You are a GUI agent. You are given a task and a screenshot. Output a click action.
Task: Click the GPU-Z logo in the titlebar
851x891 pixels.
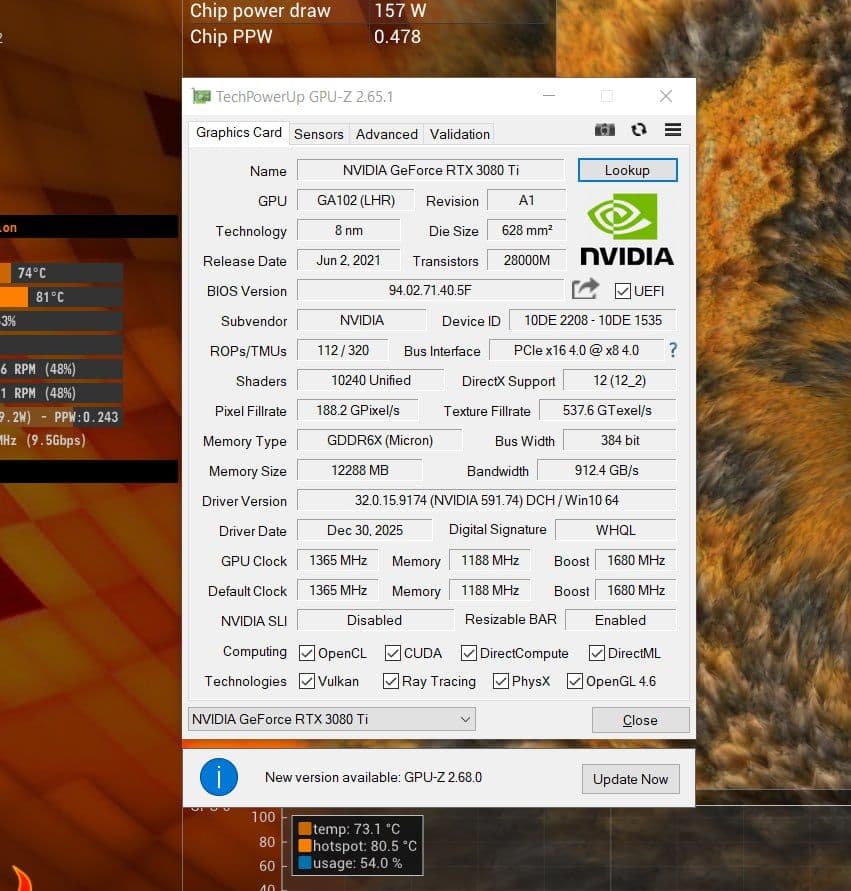(x=201, y=95)
